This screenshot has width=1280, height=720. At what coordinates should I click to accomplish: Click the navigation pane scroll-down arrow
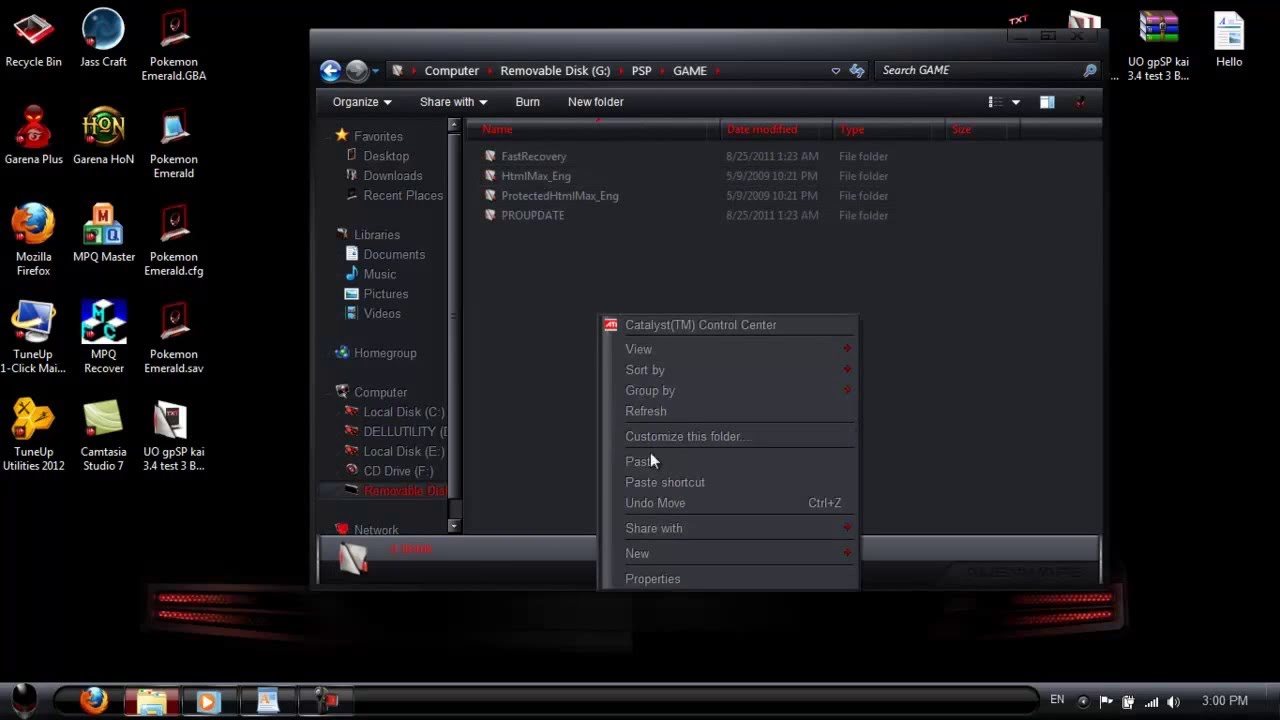pos(454,526)
